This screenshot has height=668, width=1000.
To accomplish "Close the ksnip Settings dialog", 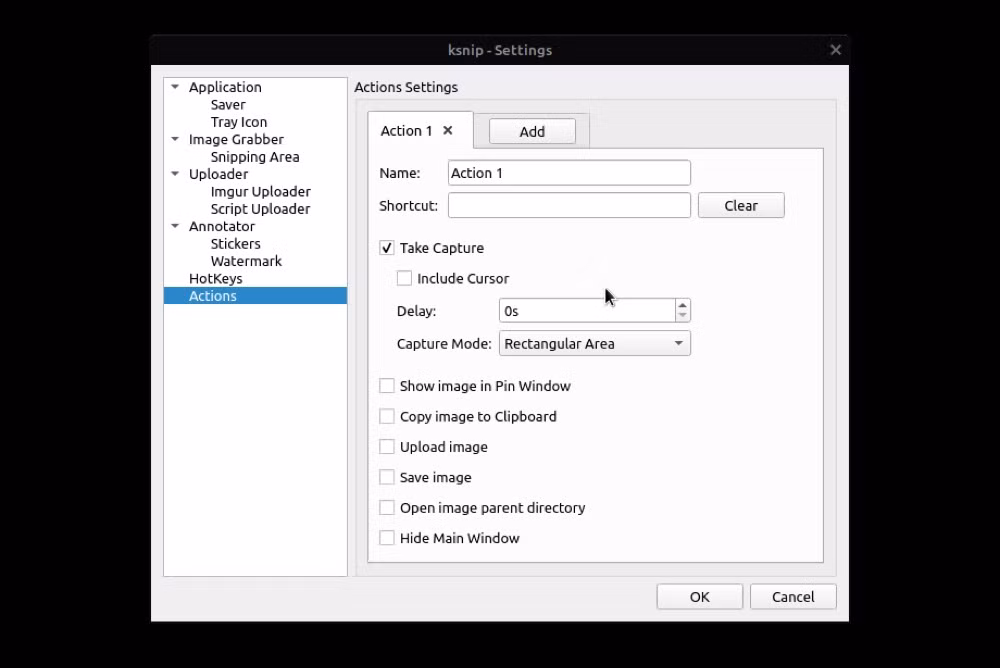I will [x=835, y=50].
